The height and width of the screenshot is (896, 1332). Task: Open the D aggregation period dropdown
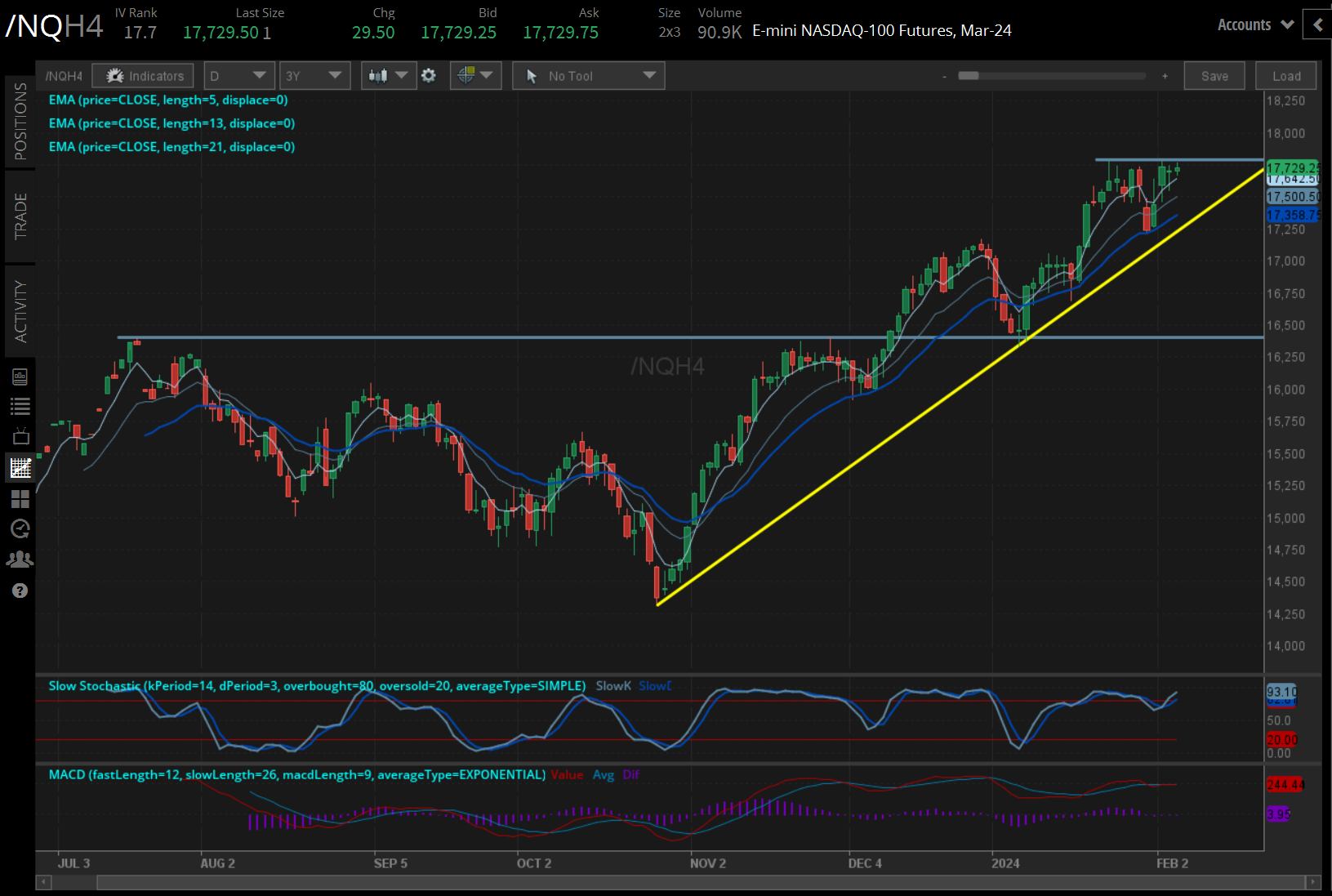click(238, 75)
